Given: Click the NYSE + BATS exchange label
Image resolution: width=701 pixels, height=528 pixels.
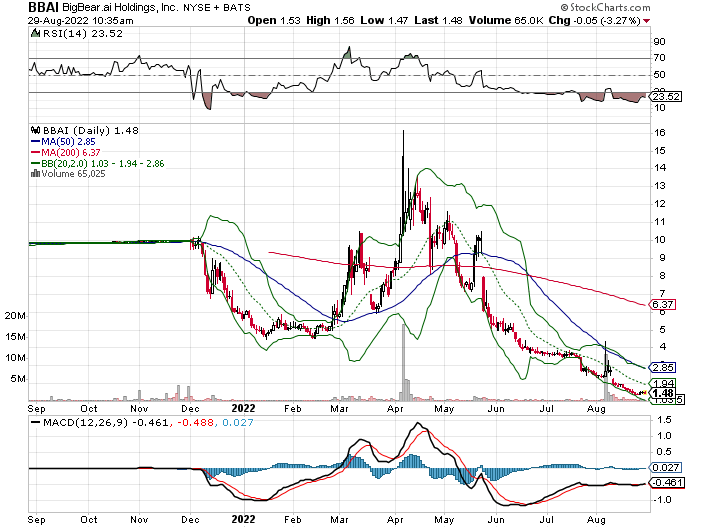Looking at the screenshot, I should point(217,8).
